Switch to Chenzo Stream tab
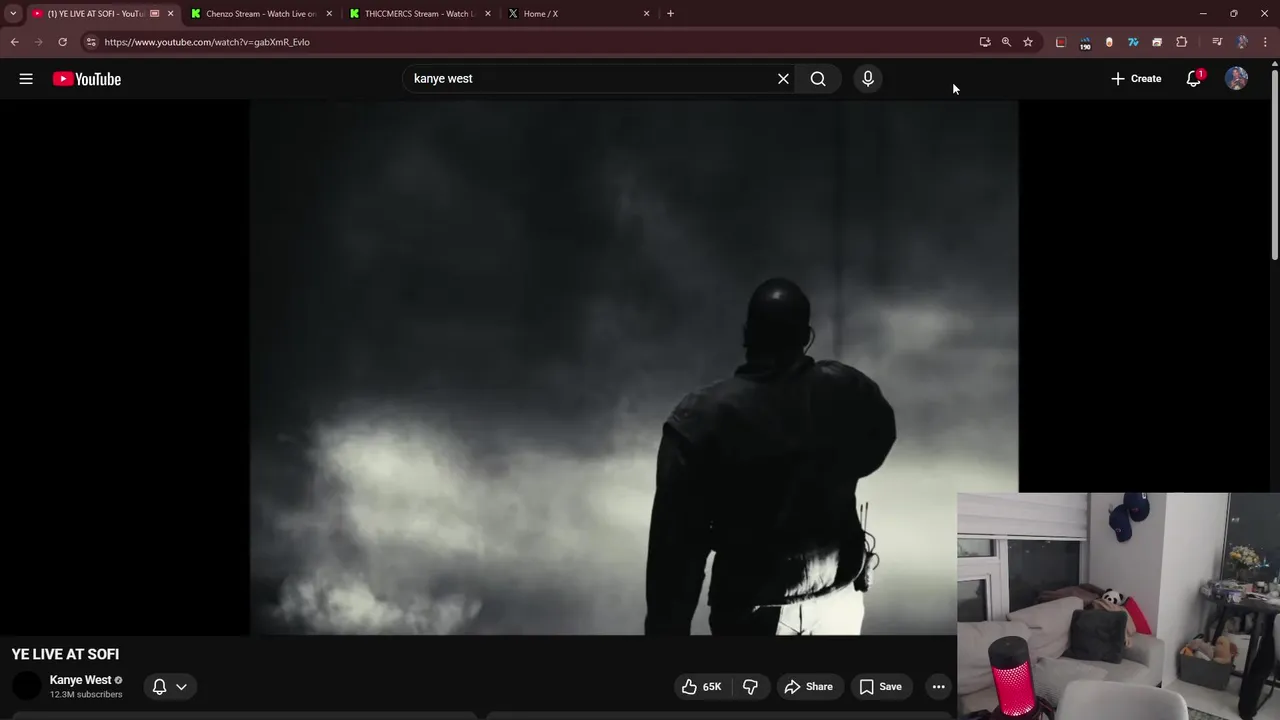The width and height of the screenshot is (1280, 720). click(260, 14)
